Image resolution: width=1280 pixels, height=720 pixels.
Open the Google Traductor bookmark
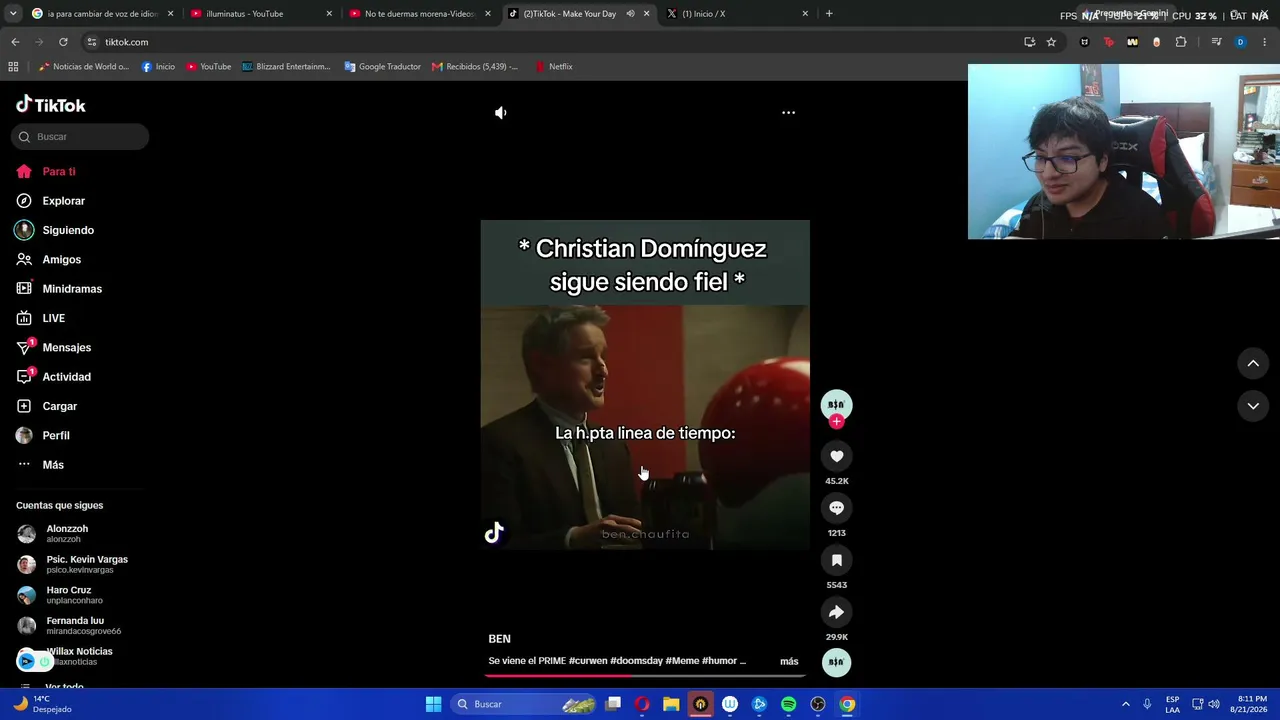click(x=382, y=67)
